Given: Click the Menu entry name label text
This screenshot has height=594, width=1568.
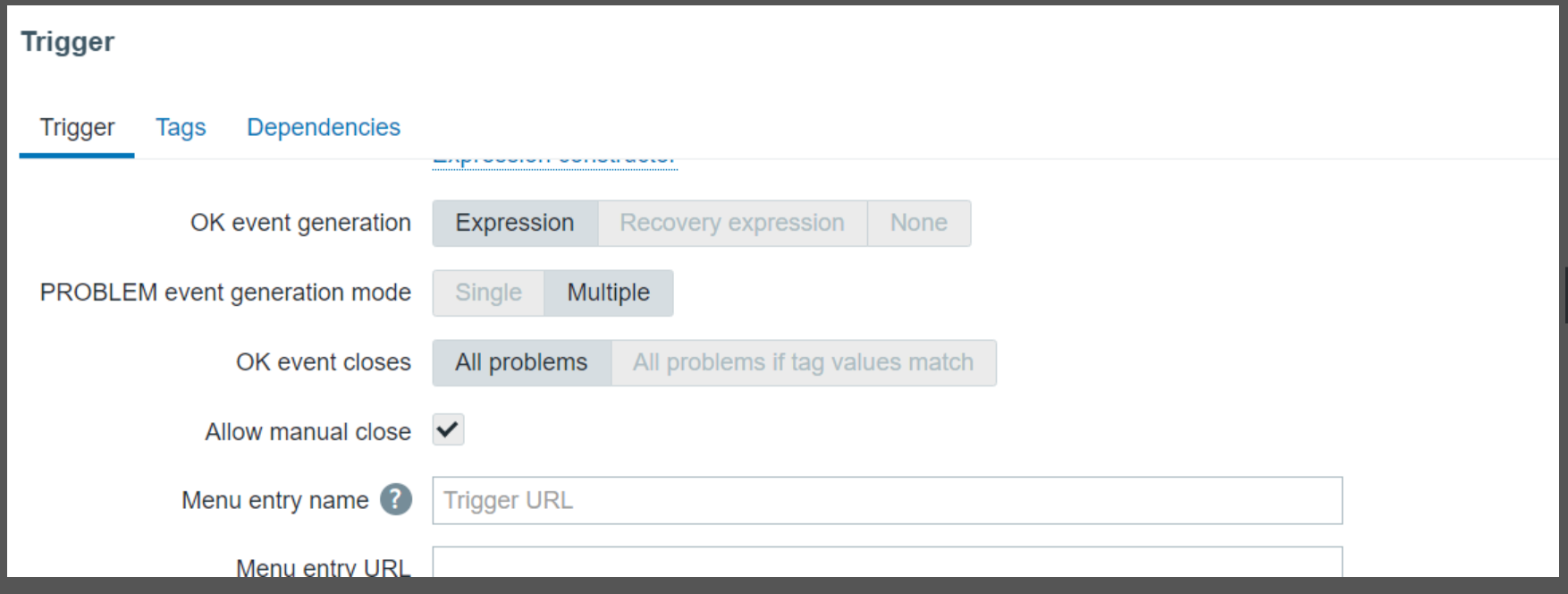Looking at the screenshot, I should point(274,500).
